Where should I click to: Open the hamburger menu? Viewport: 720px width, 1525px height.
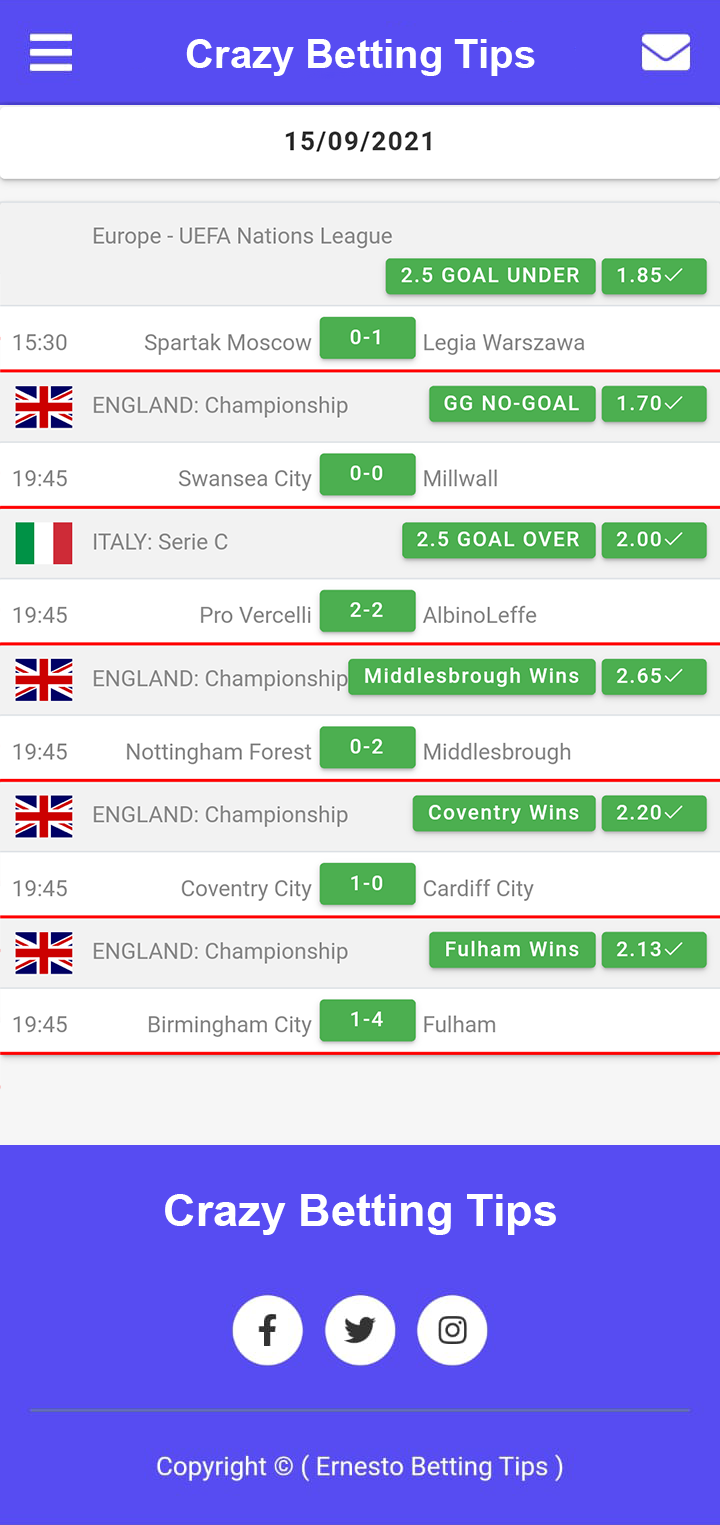[51, 53]
